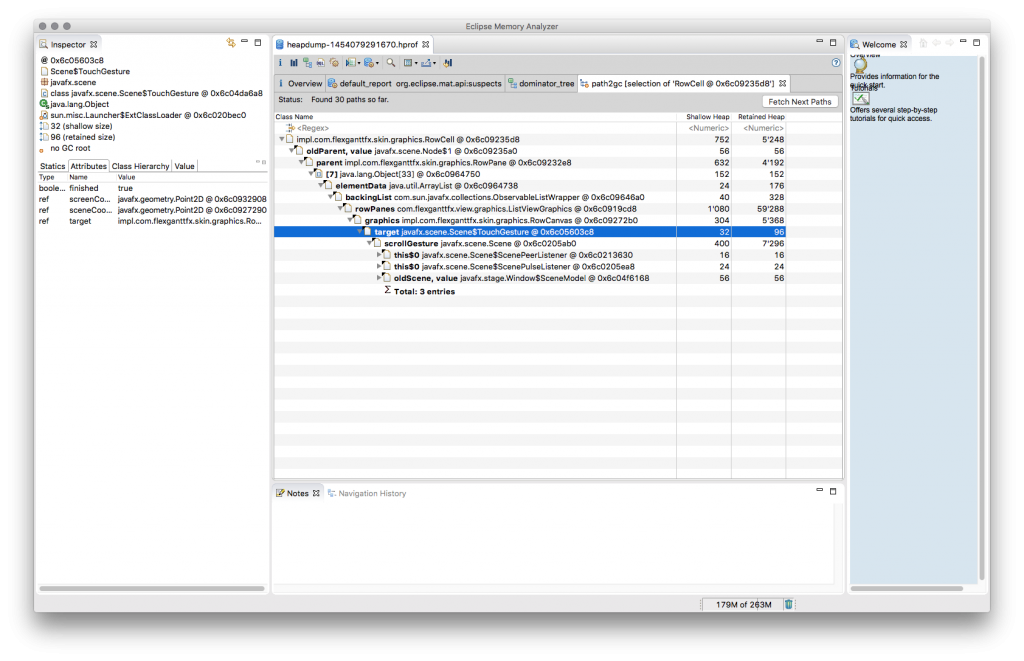Open the Query Browser dropdown arrow
This screenshot has height=661, width=1024.
pos(377,63)
